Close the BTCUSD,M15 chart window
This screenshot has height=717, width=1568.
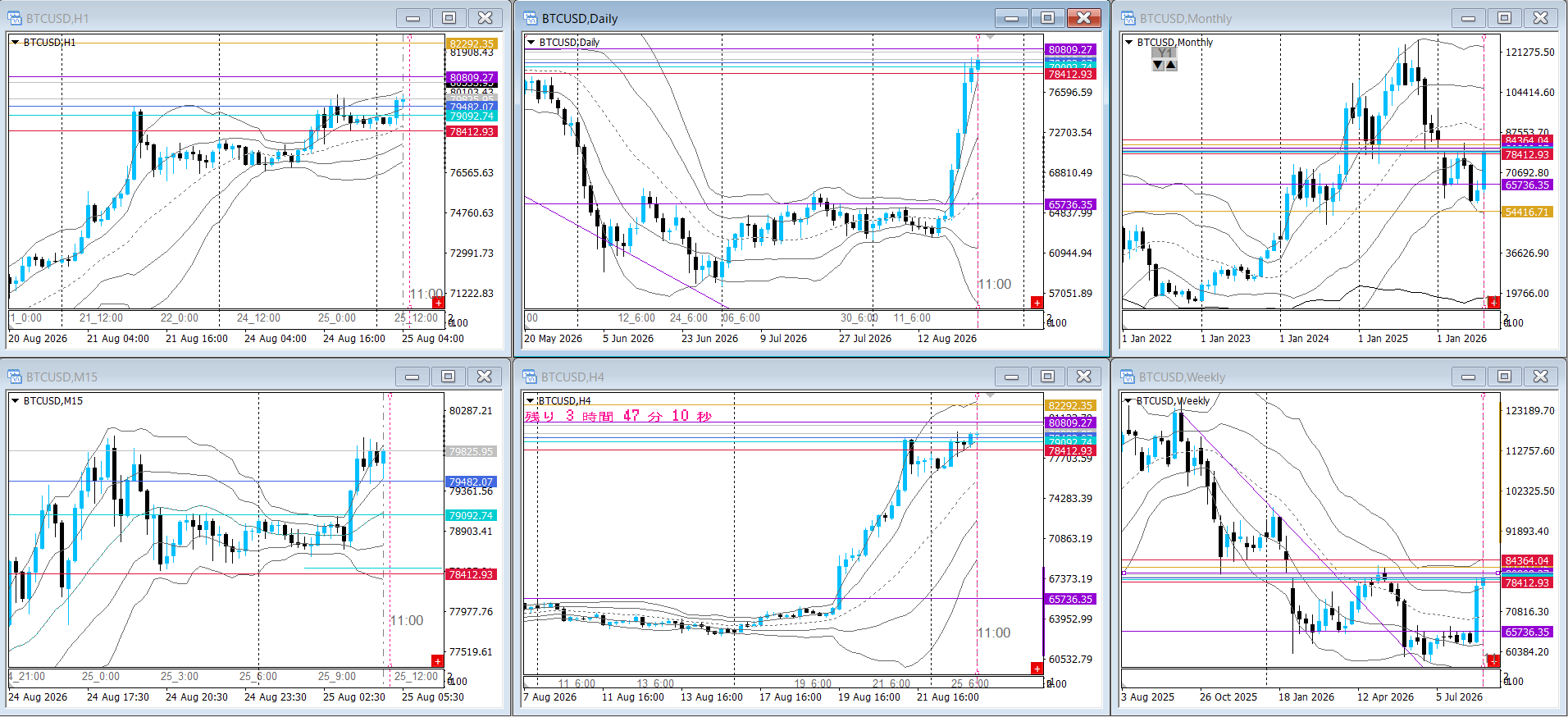pyautogui.click(x=485, y=377)
